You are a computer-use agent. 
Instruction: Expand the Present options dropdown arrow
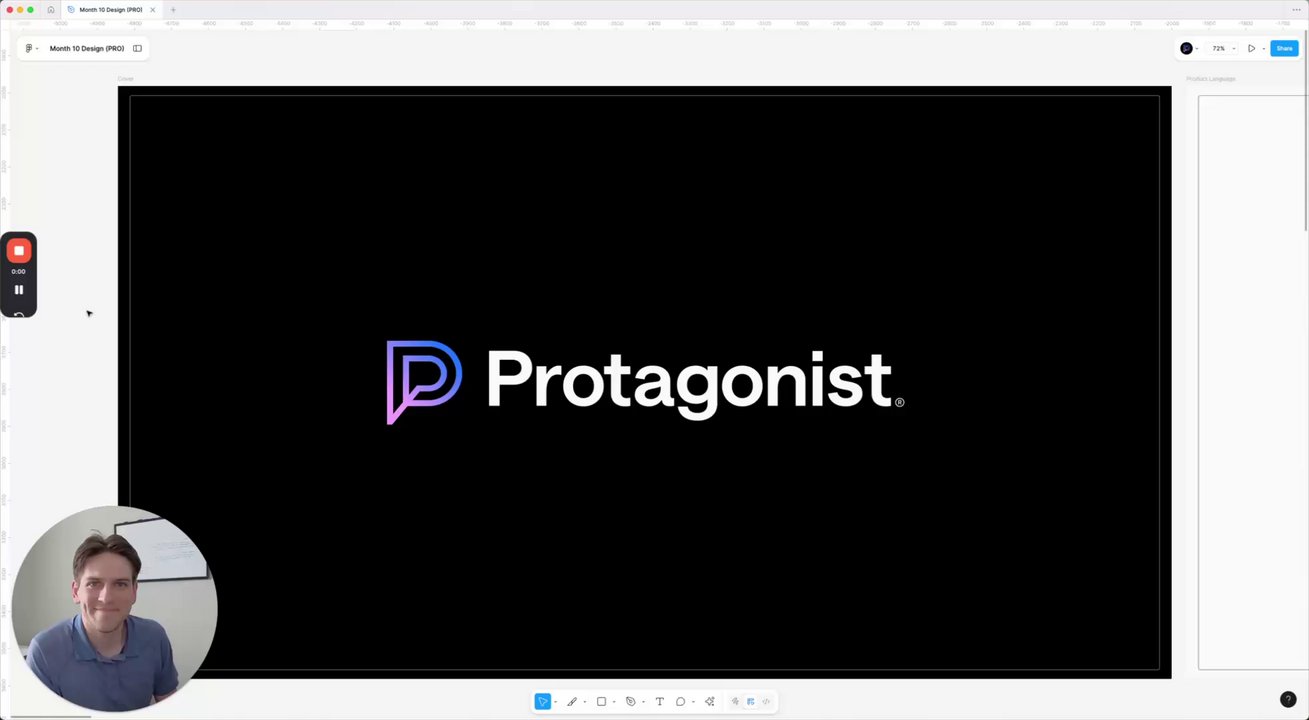coord(1263,48)
